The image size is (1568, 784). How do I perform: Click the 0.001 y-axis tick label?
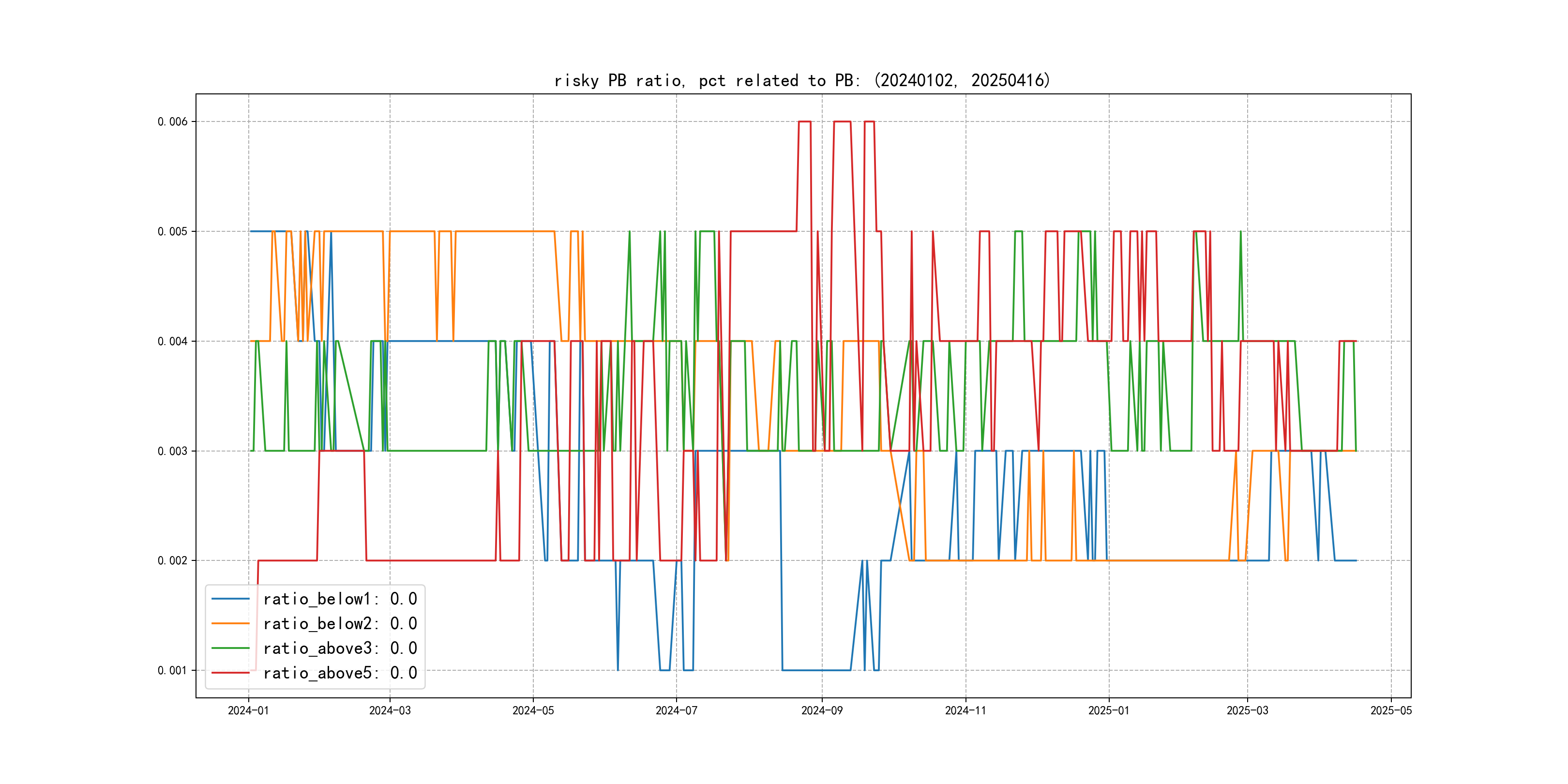point(172,670)
